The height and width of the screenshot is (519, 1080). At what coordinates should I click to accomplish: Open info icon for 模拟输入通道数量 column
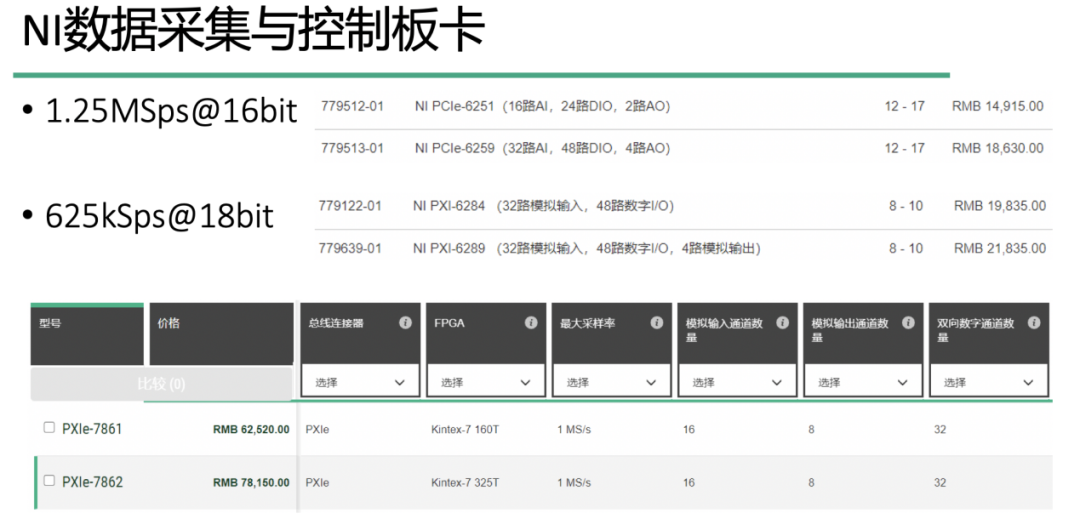coord(782,322)
